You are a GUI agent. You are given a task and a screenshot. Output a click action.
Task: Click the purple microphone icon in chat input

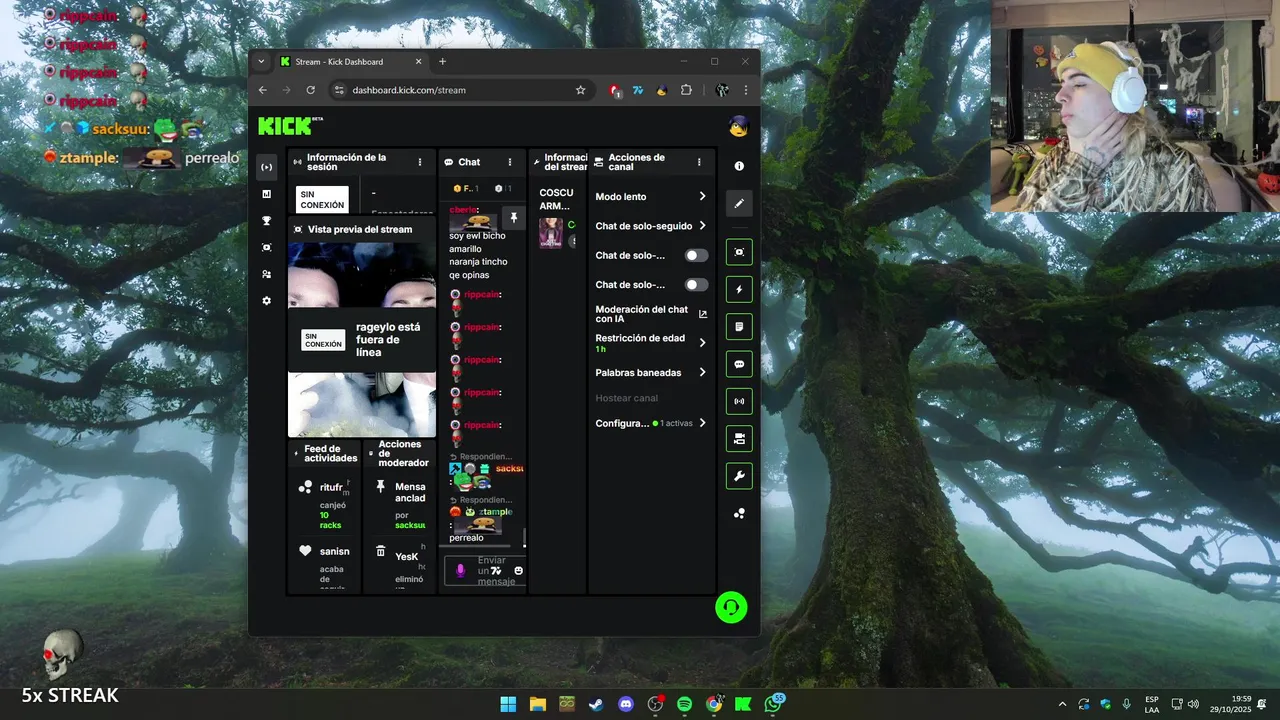pos(460,570)
